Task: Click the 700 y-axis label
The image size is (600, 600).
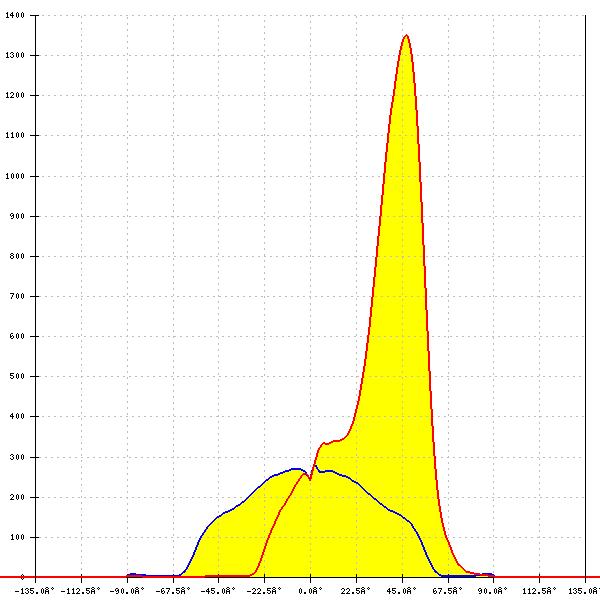Action: [x=17, y=297]
